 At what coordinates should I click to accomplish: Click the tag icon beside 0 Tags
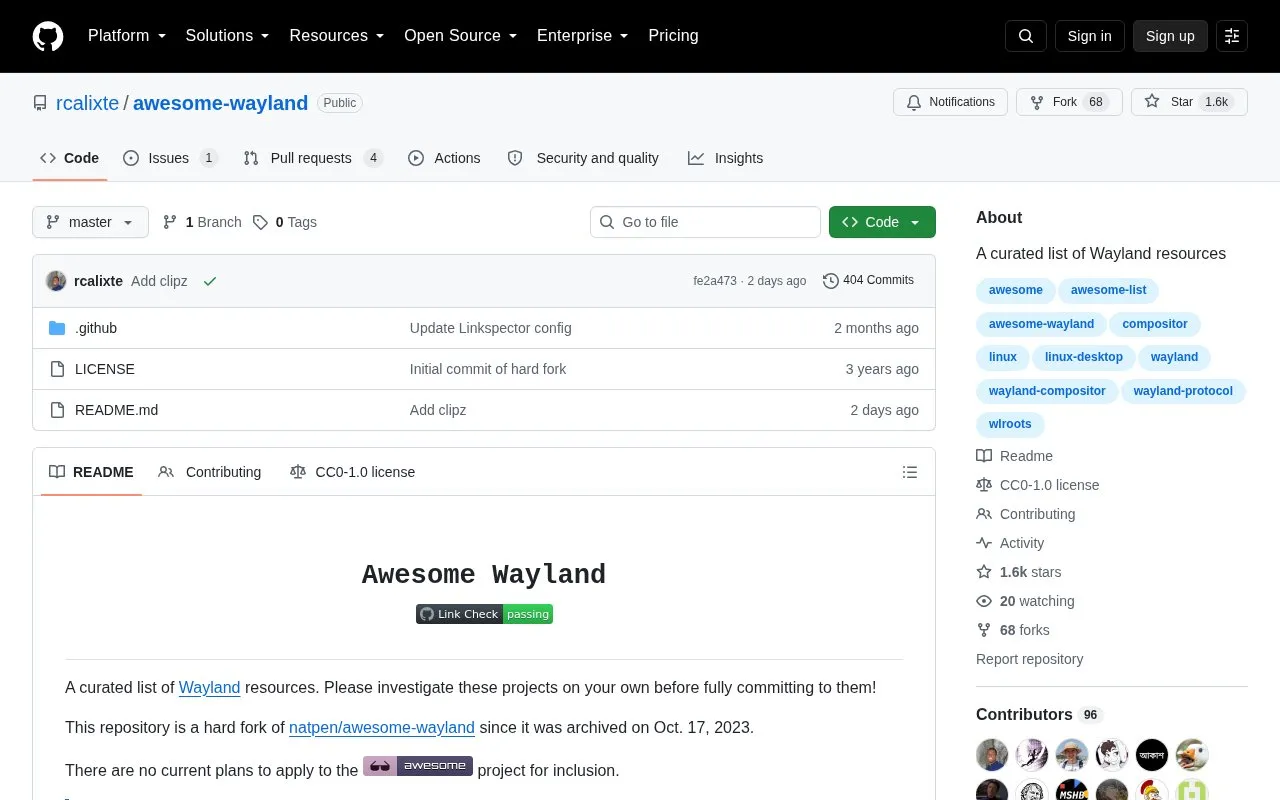[260, 222]
